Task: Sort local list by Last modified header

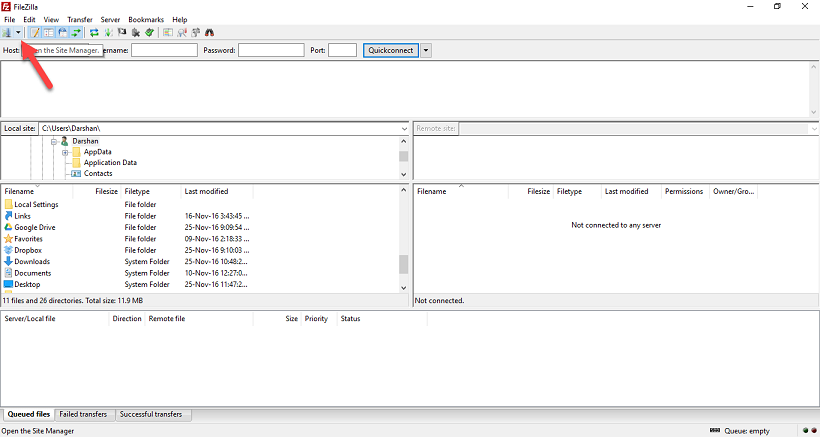Action: coord(217,191)
